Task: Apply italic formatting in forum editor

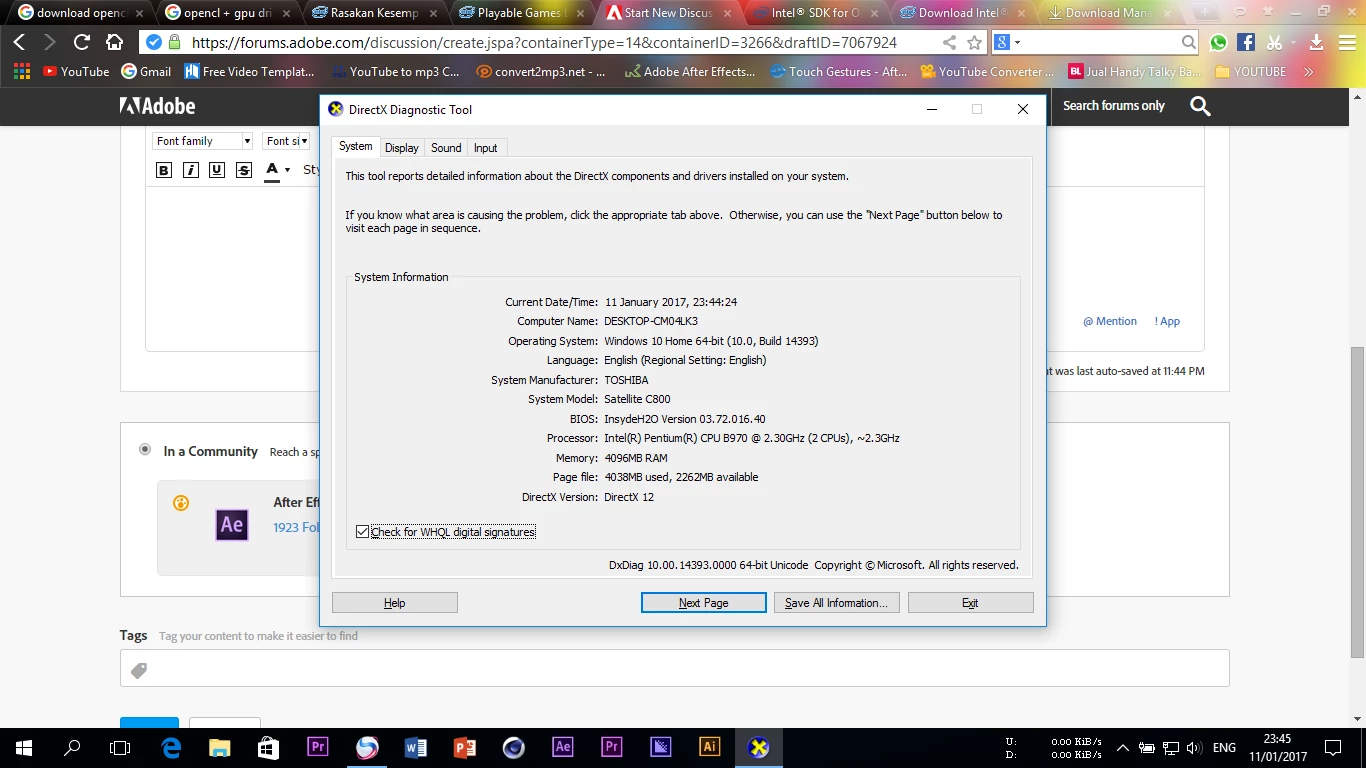Action: pyautogui.click(x=190, y=170)
